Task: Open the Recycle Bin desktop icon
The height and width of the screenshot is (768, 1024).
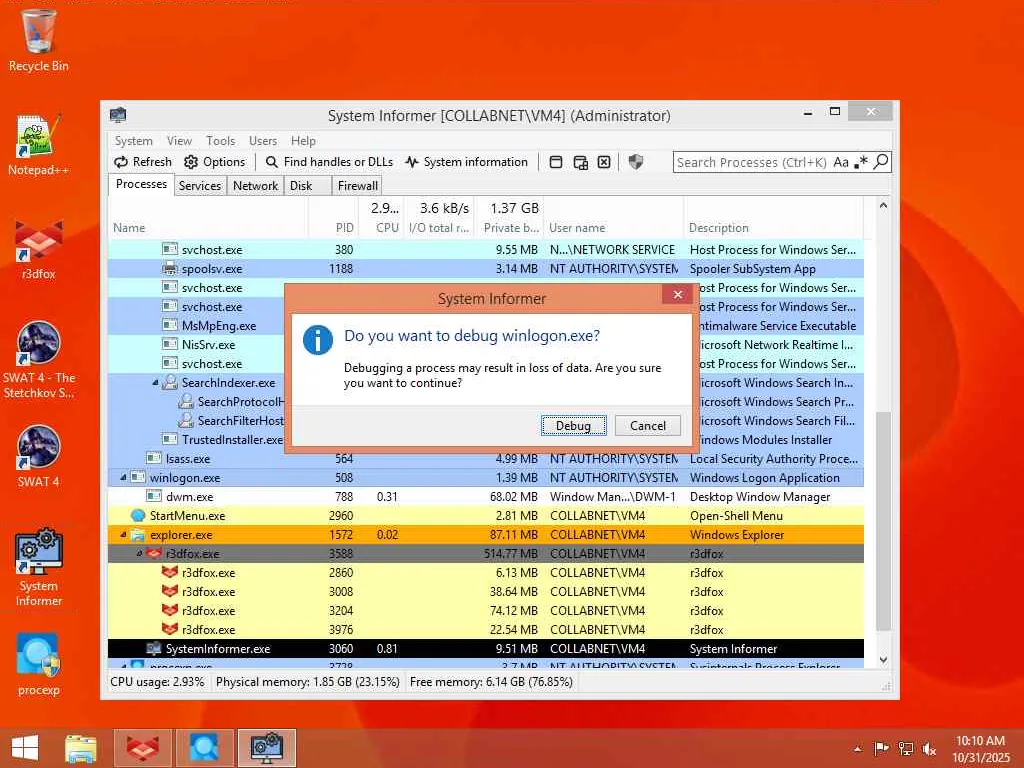Action: point(39,40)
